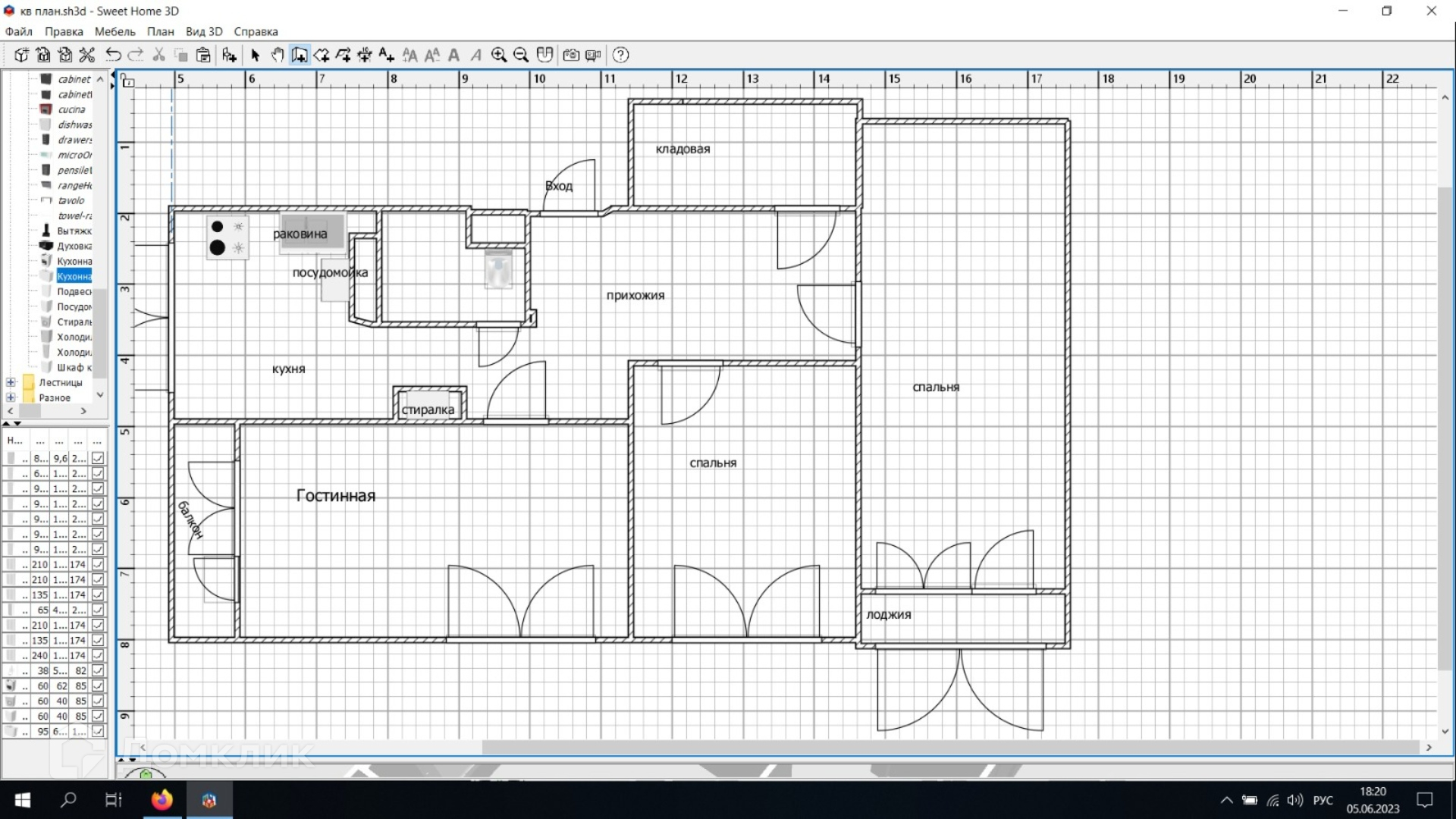Select the Pan hand tool

pos(278,55)
